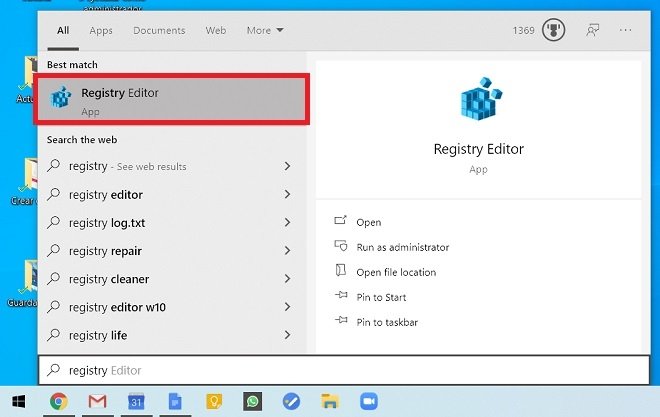This screenshot has width=660, height=417.
Task: Click the pin icon by Pin to Start
Action: click(341, 295)
